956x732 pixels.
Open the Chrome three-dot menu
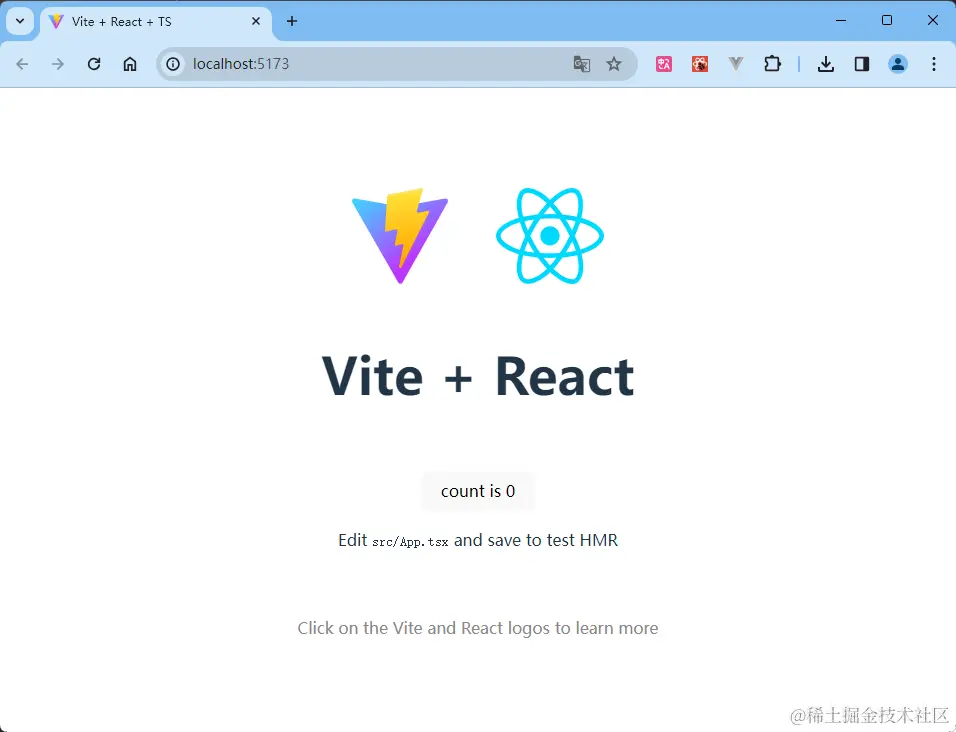tap(934, 64)
